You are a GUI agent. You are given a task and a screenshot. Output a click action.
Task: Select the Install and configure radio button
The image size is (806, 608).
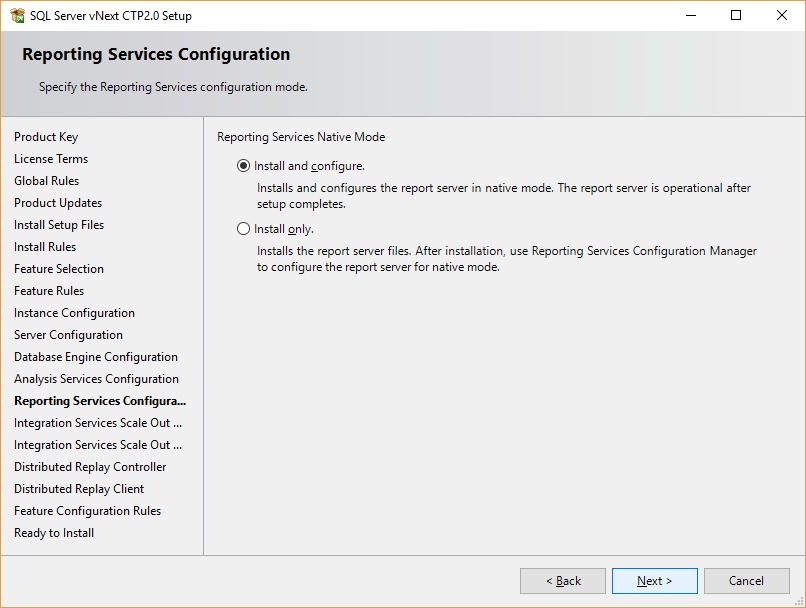tap(243, 166)
